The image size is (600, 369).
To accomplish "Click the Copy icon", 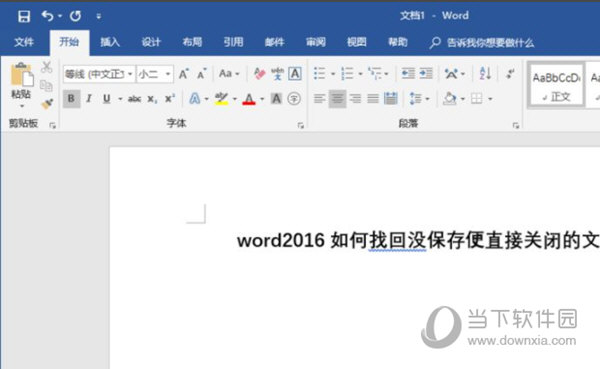I will pyautogui.click(x=47, y=85).
